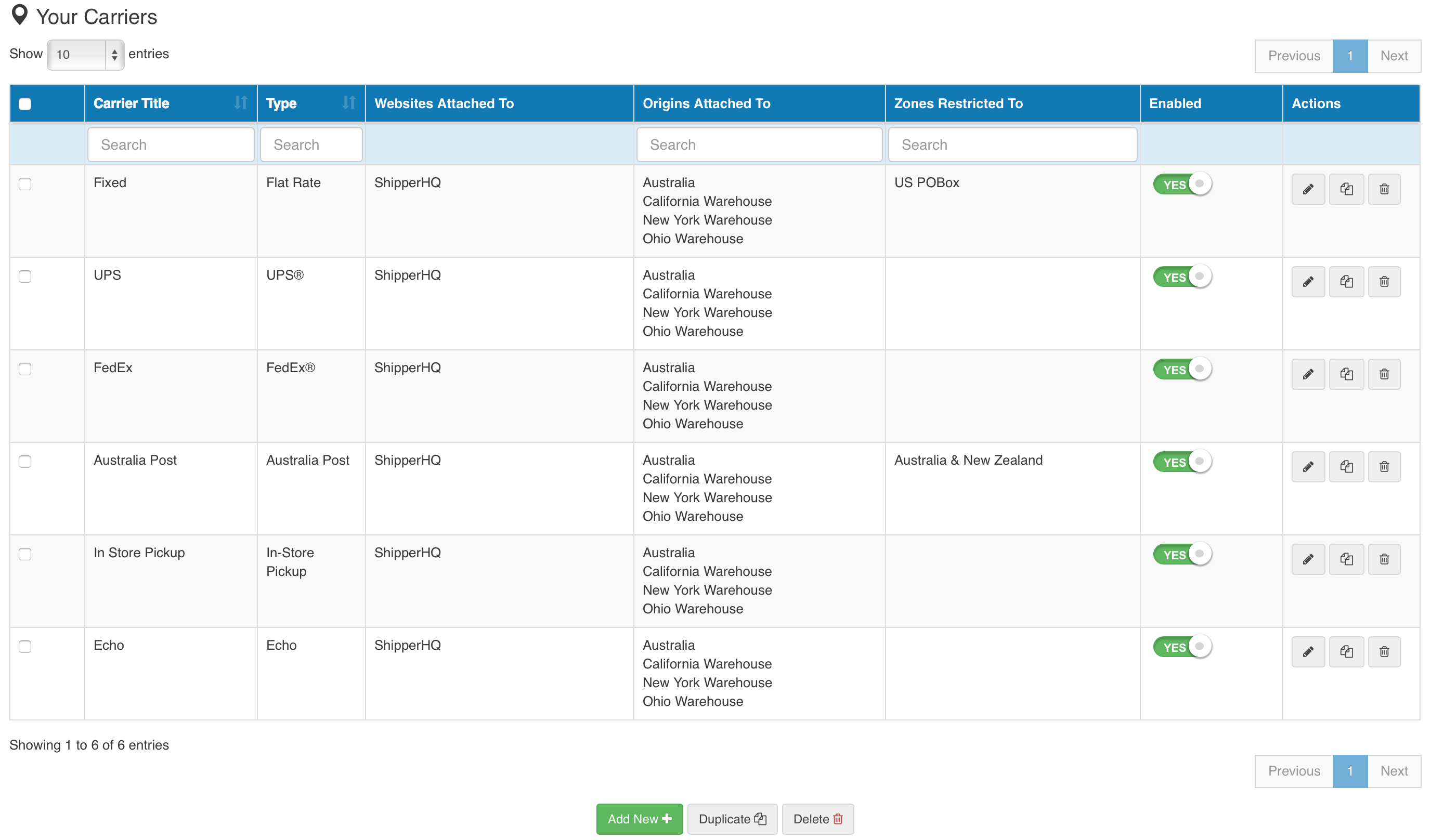Screen dimensions: 1431x840
Task: Disable the UPS carrier toggle
Action: click(x=1182, y=277)
